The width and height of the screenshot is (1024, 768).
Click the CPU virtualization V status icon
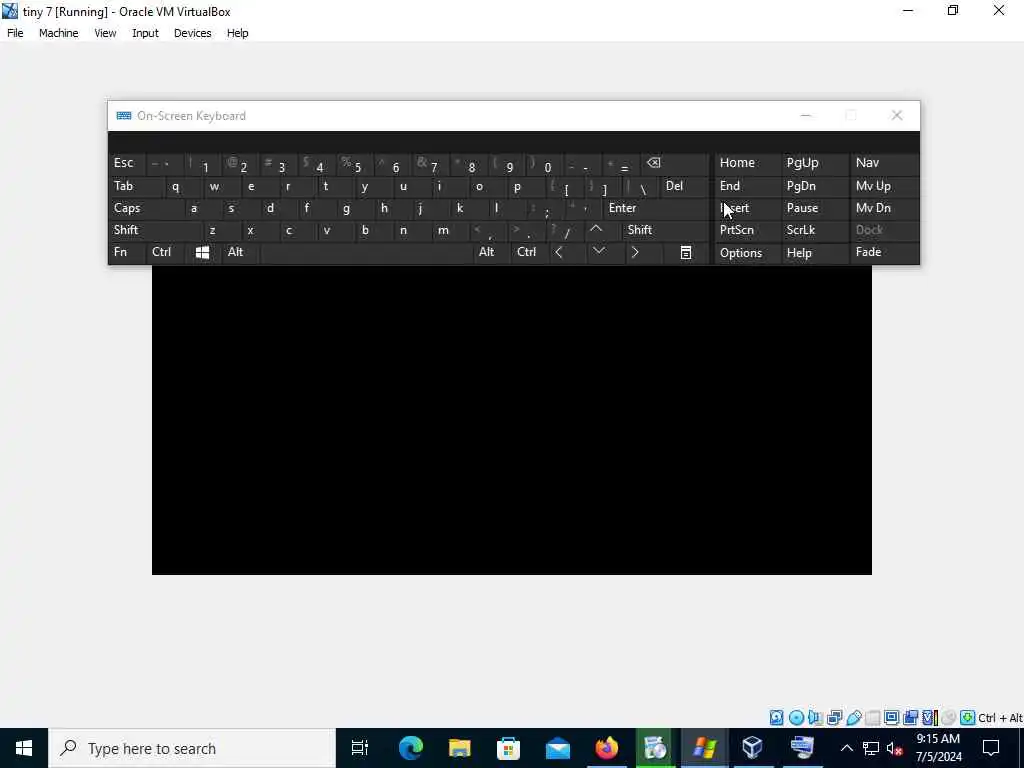pyautogui.click(x=930, y=718)
